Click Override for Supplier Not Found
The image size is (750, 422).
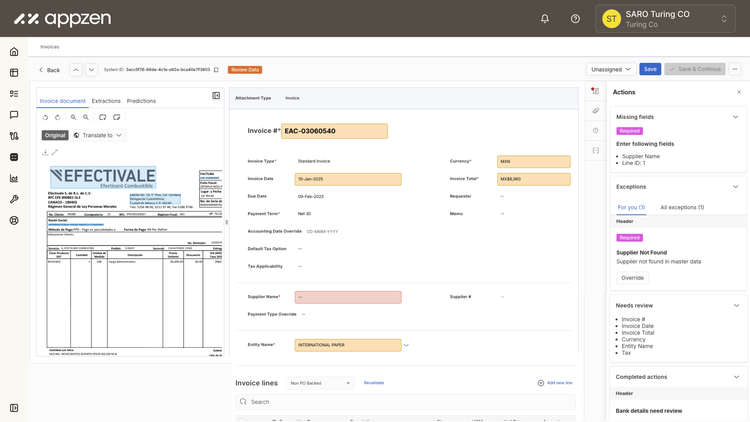[x=632, y=278]
